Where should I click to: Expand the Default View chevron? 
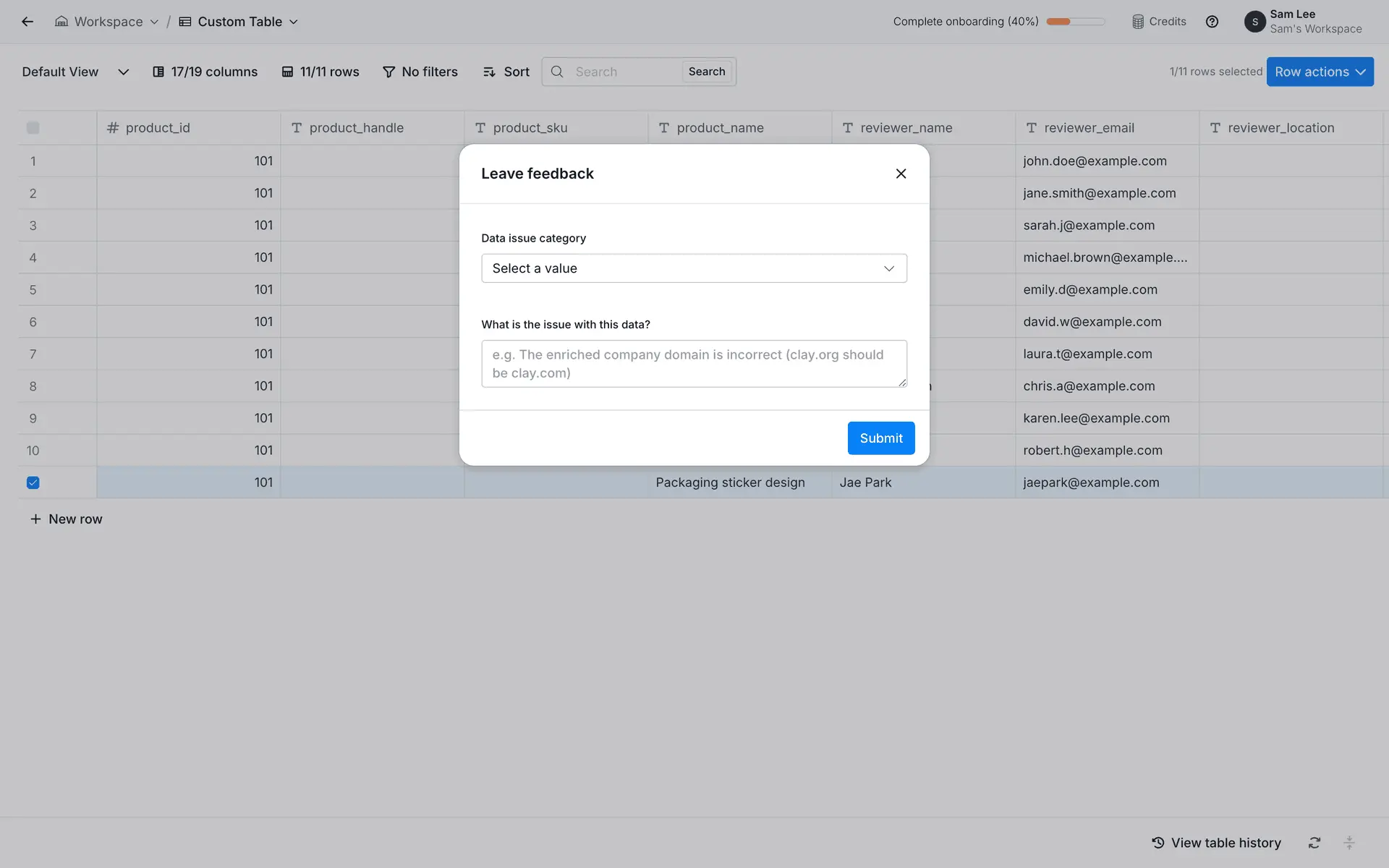123,72
